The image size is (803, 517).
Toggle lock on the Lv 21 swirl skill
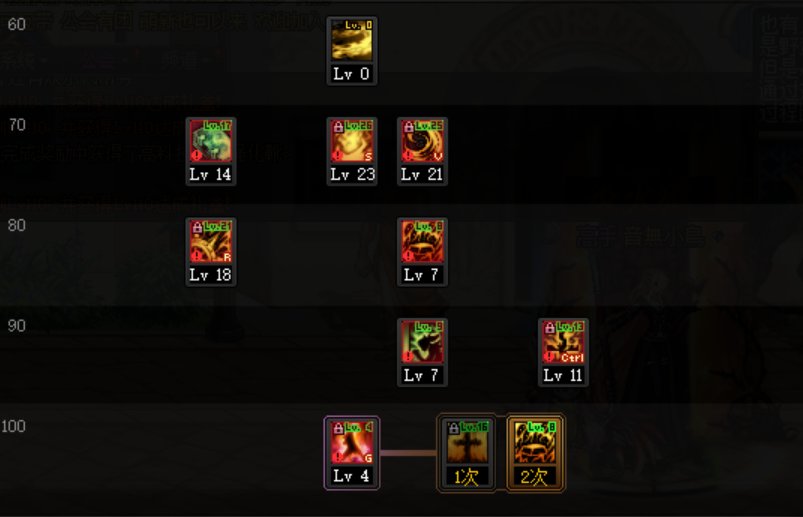tap(408, 126)
